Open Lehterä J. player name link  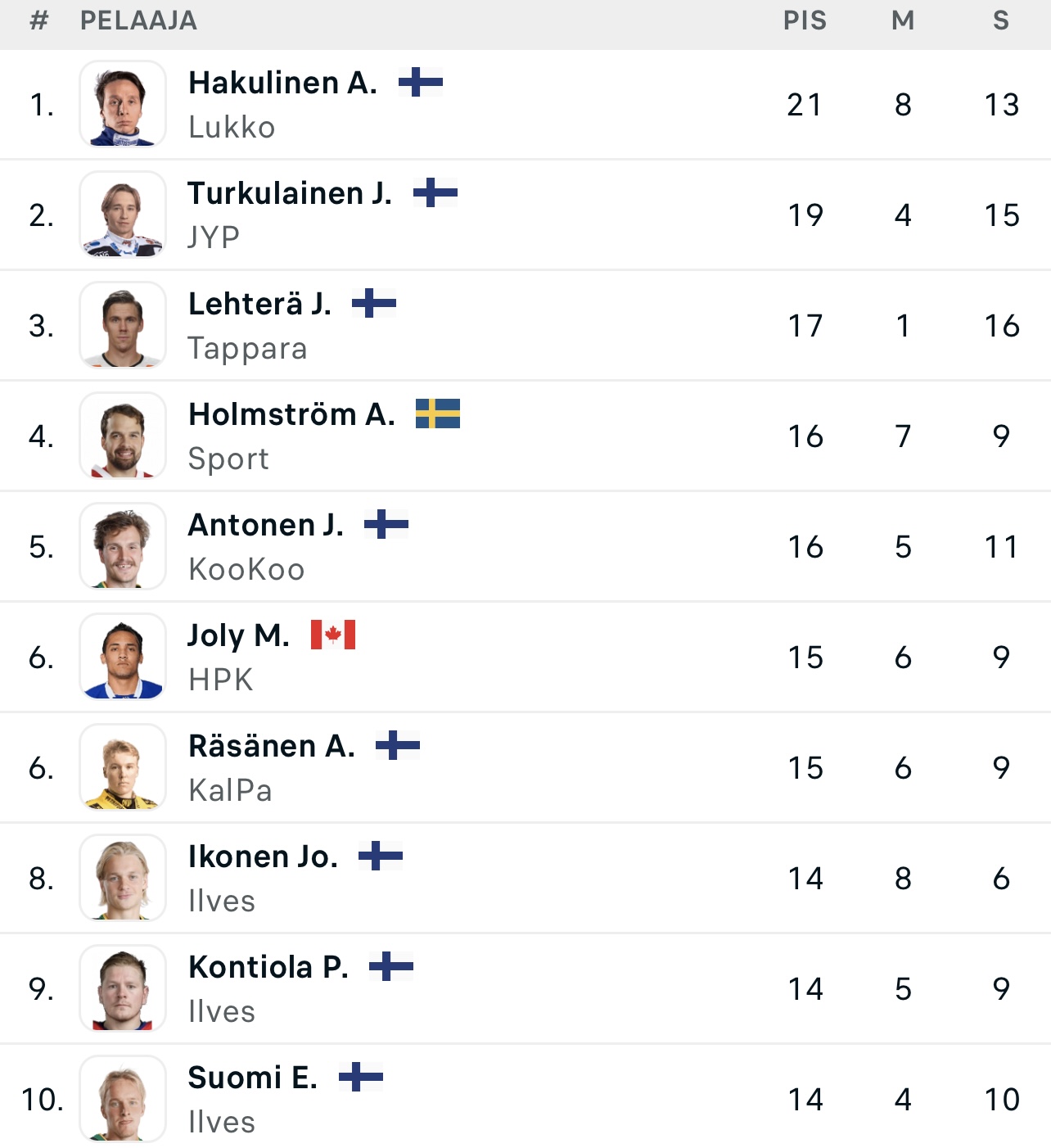point(260,304)
